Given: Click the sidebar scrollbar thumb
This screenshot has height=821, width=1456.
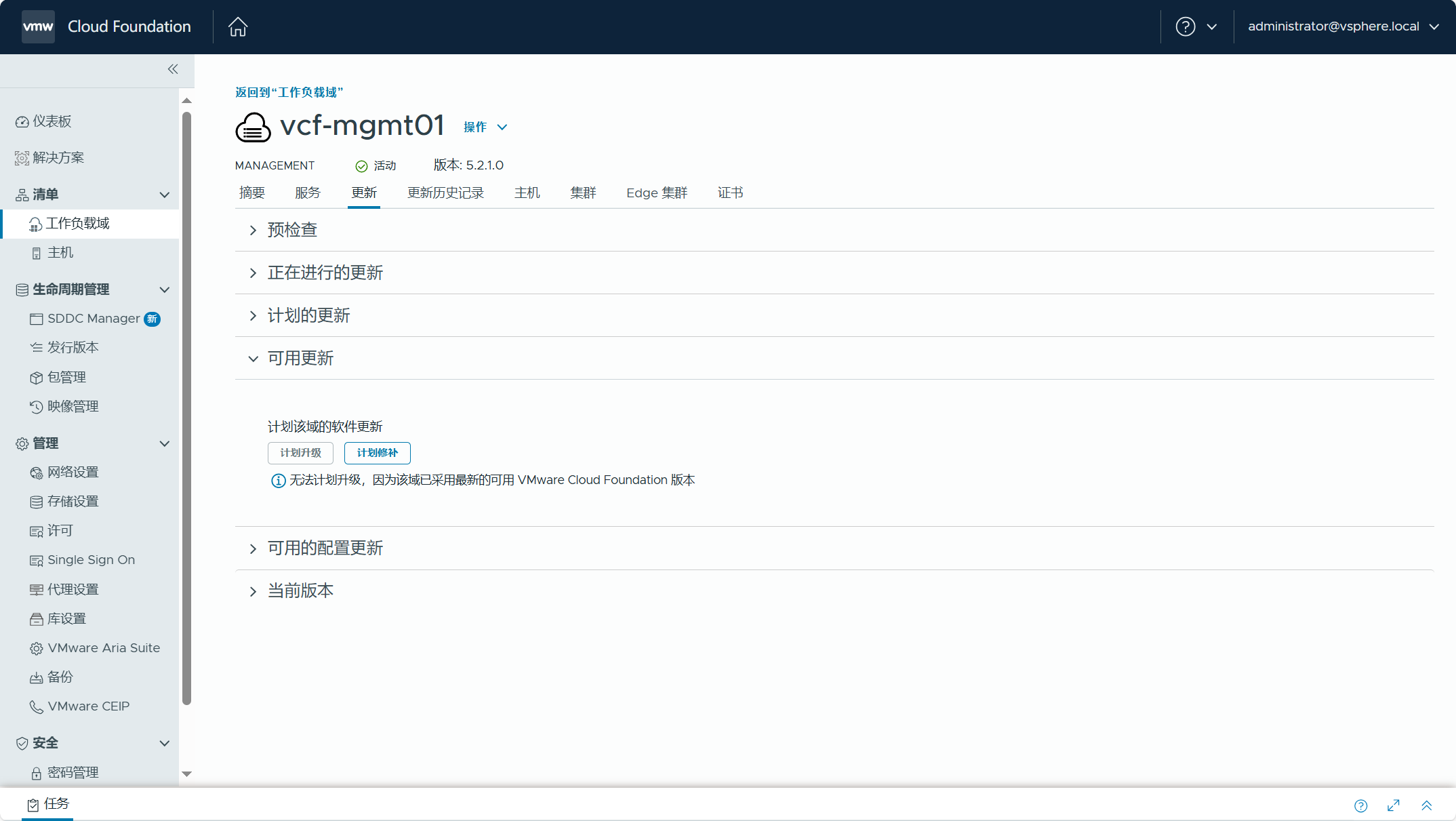Looking at the screenshot, I should (x=187, y=409).
